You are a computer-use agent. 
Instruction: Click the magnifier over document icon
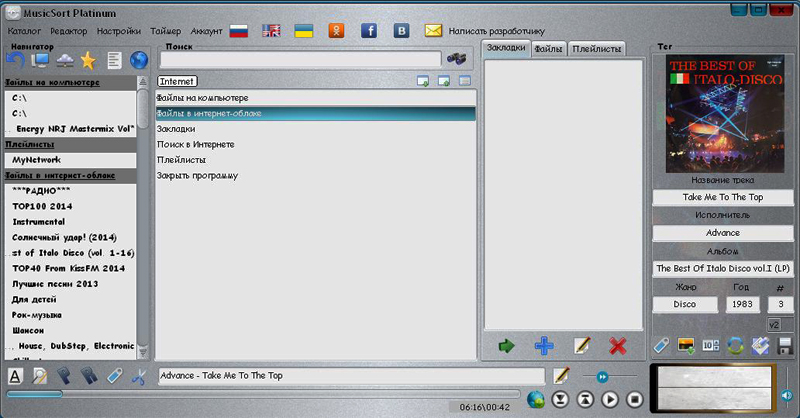click(x=39, y=377)
